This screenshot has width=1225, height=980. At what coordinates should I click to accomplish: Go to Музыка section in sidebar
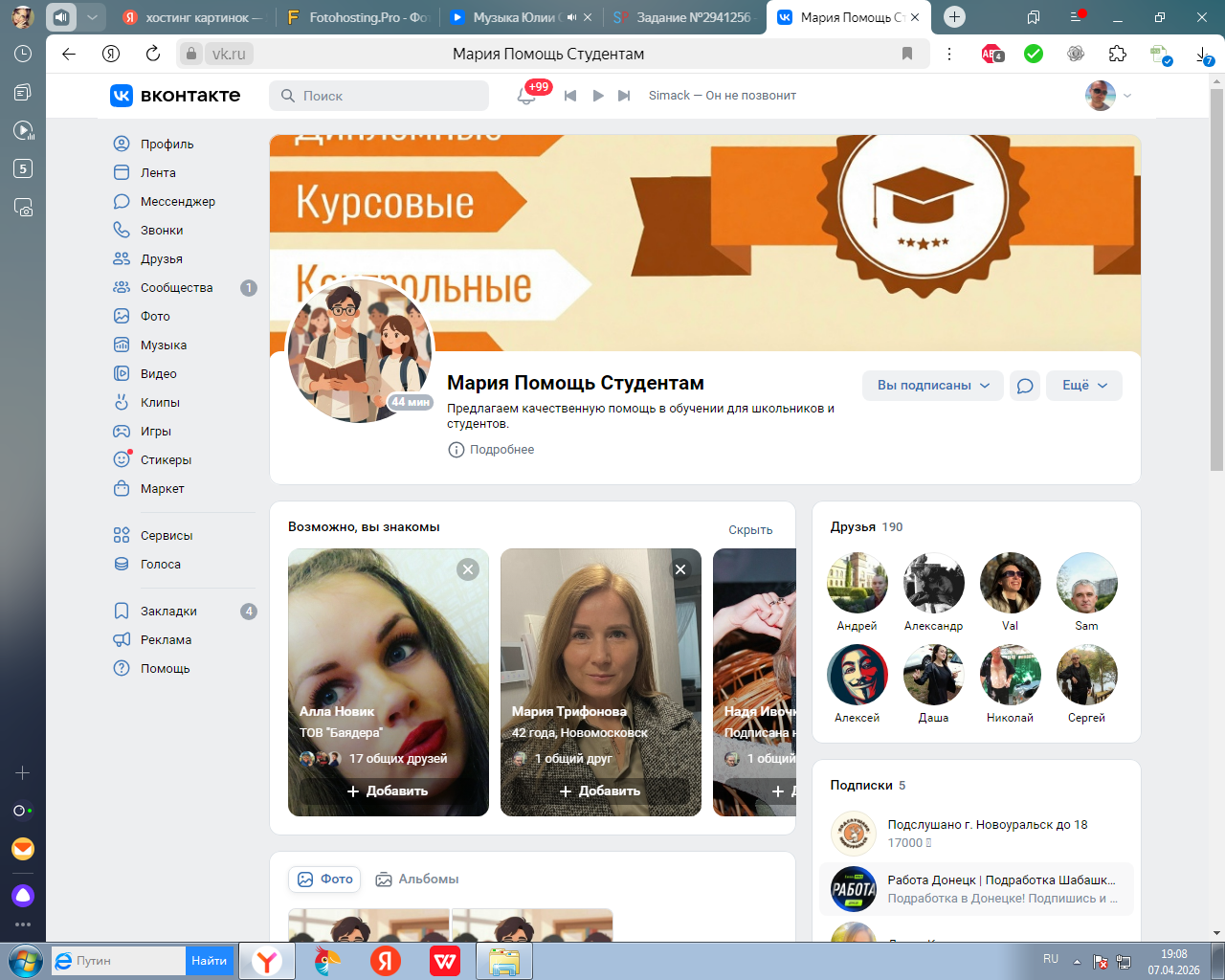pos(163,345)
